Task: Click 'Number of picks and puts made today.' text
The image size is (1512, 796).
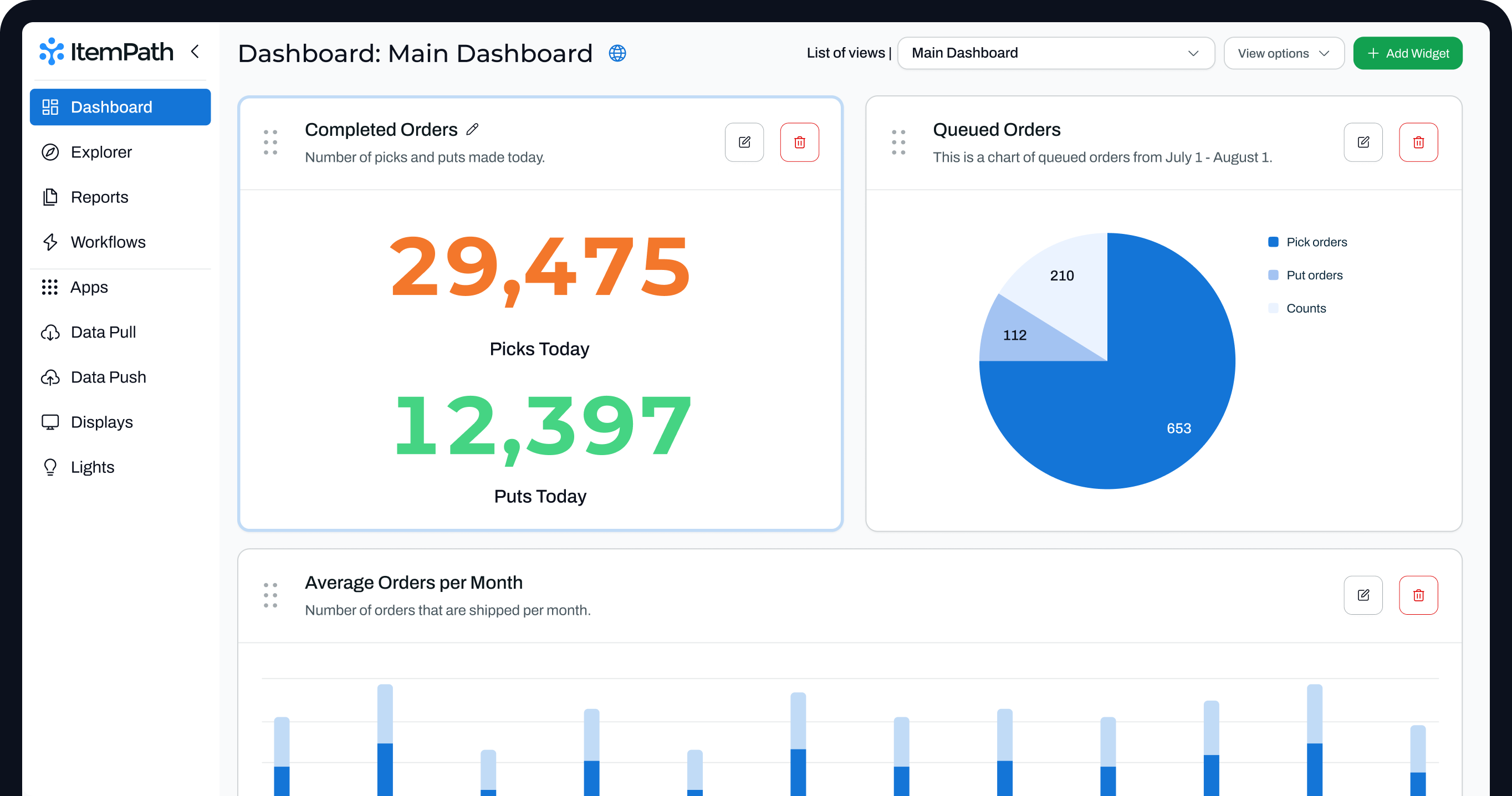Action: pos(425,157)
